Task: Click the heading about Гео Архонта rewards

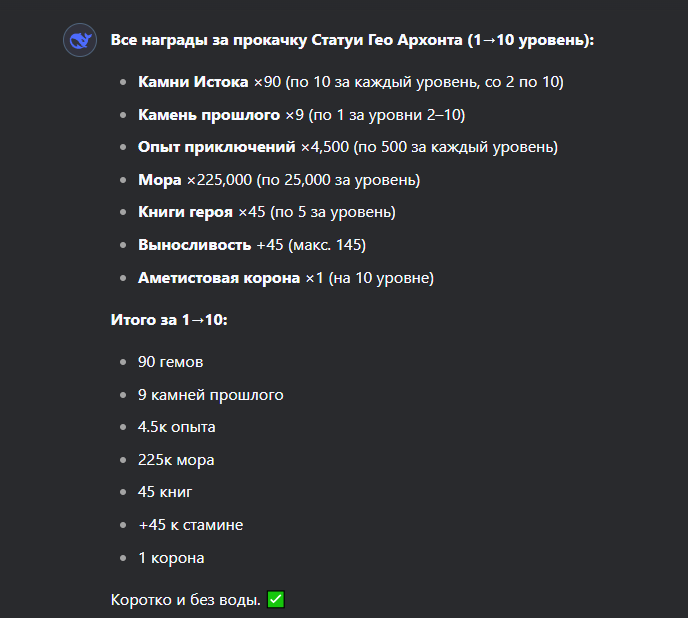Action: (352, 40)
